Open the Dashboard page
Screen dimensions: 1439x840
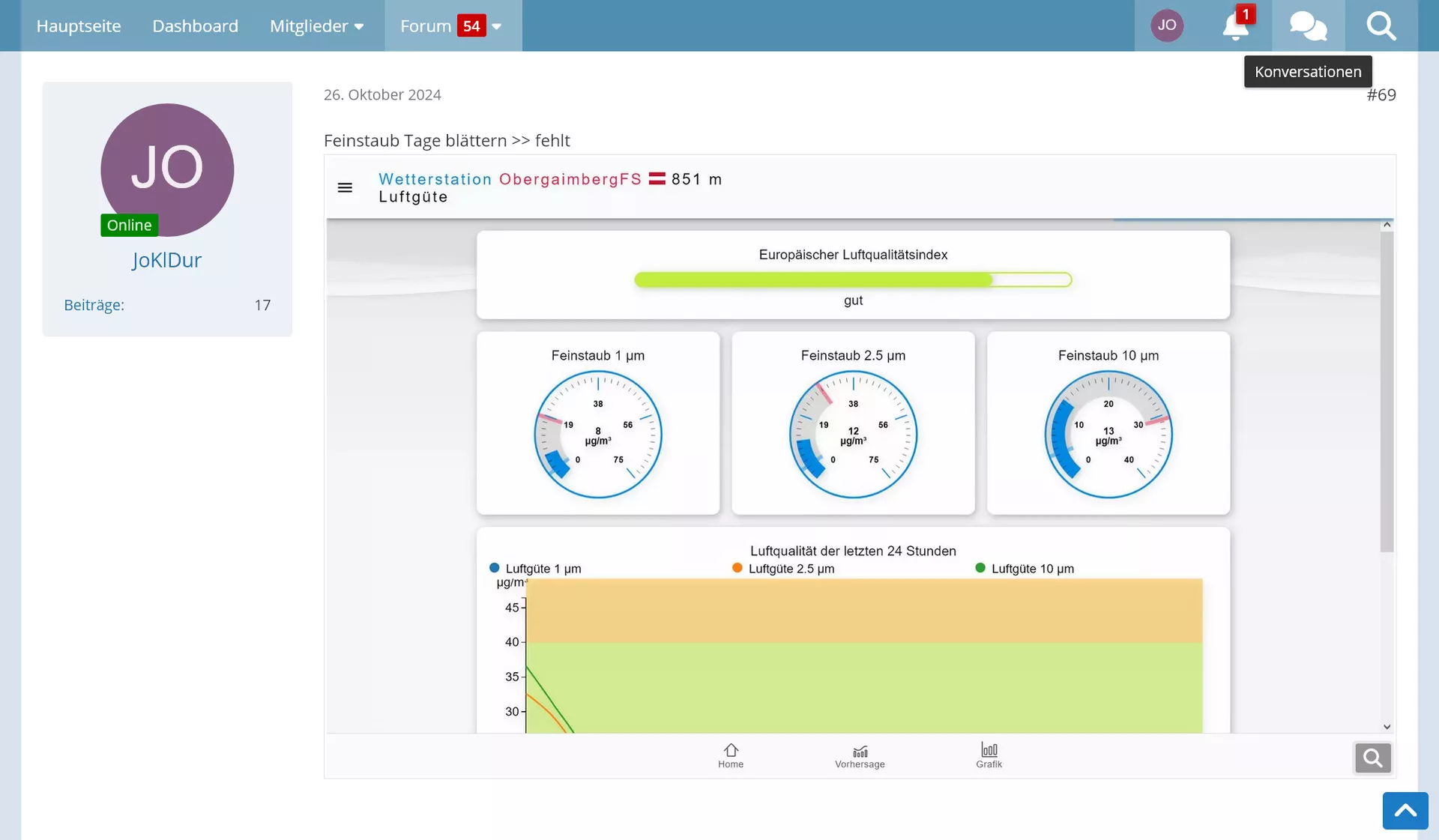point(195,26)
